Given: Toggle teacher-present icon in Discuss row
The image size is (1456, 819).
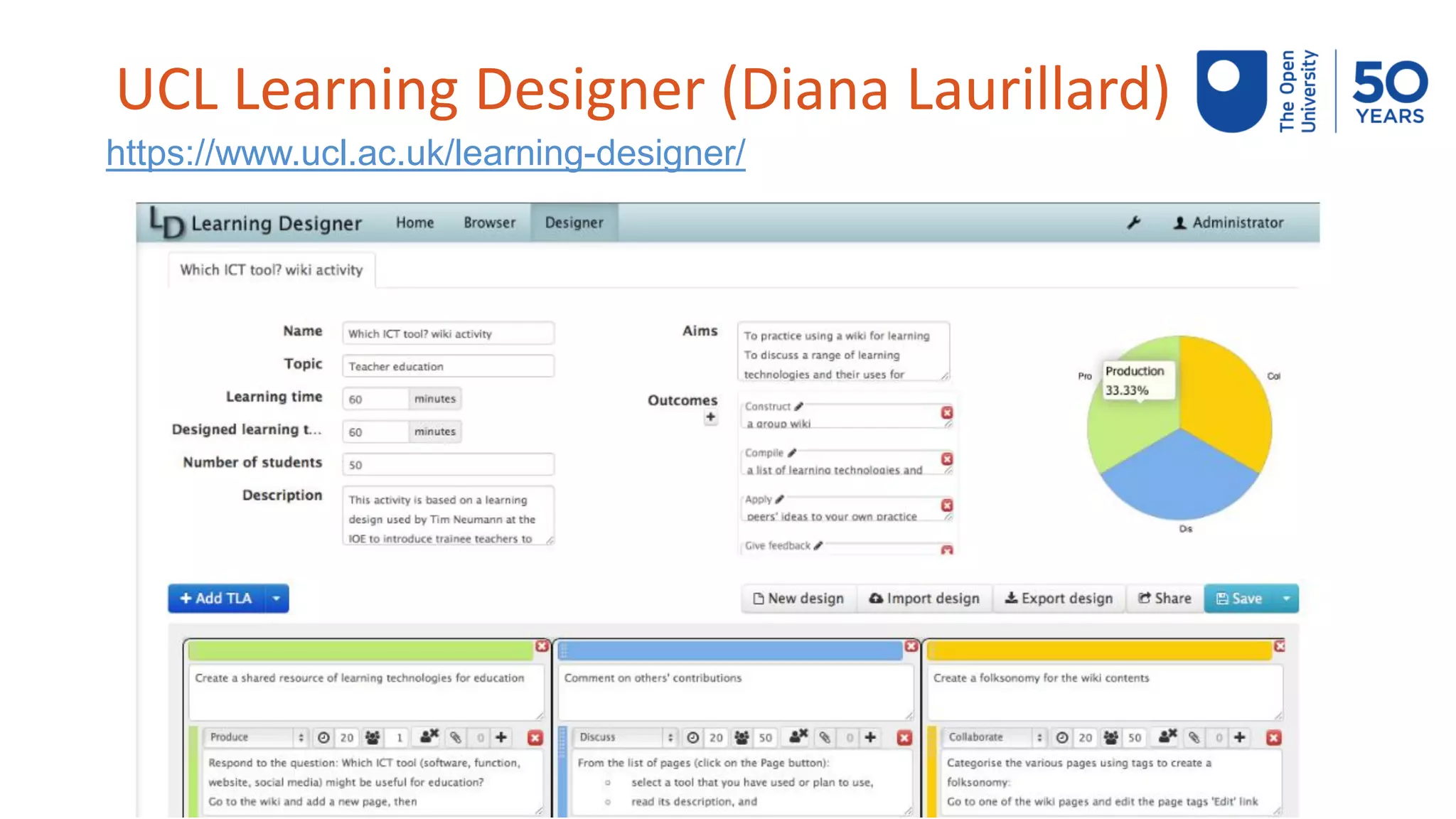Looking at the screenshot, I should click(x=798, y=737).
